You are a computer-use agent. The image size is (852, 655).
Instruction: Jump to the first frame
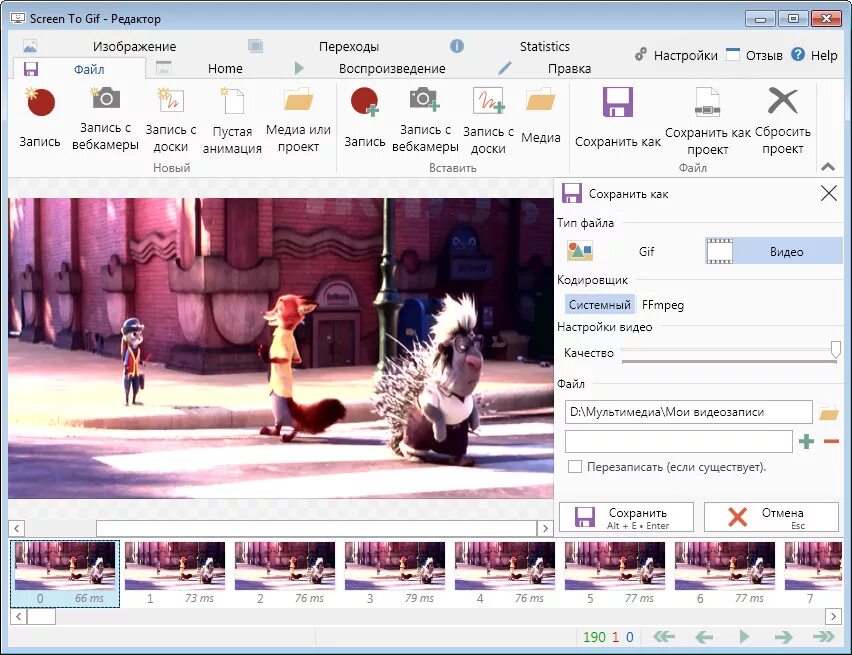[664, 637]
